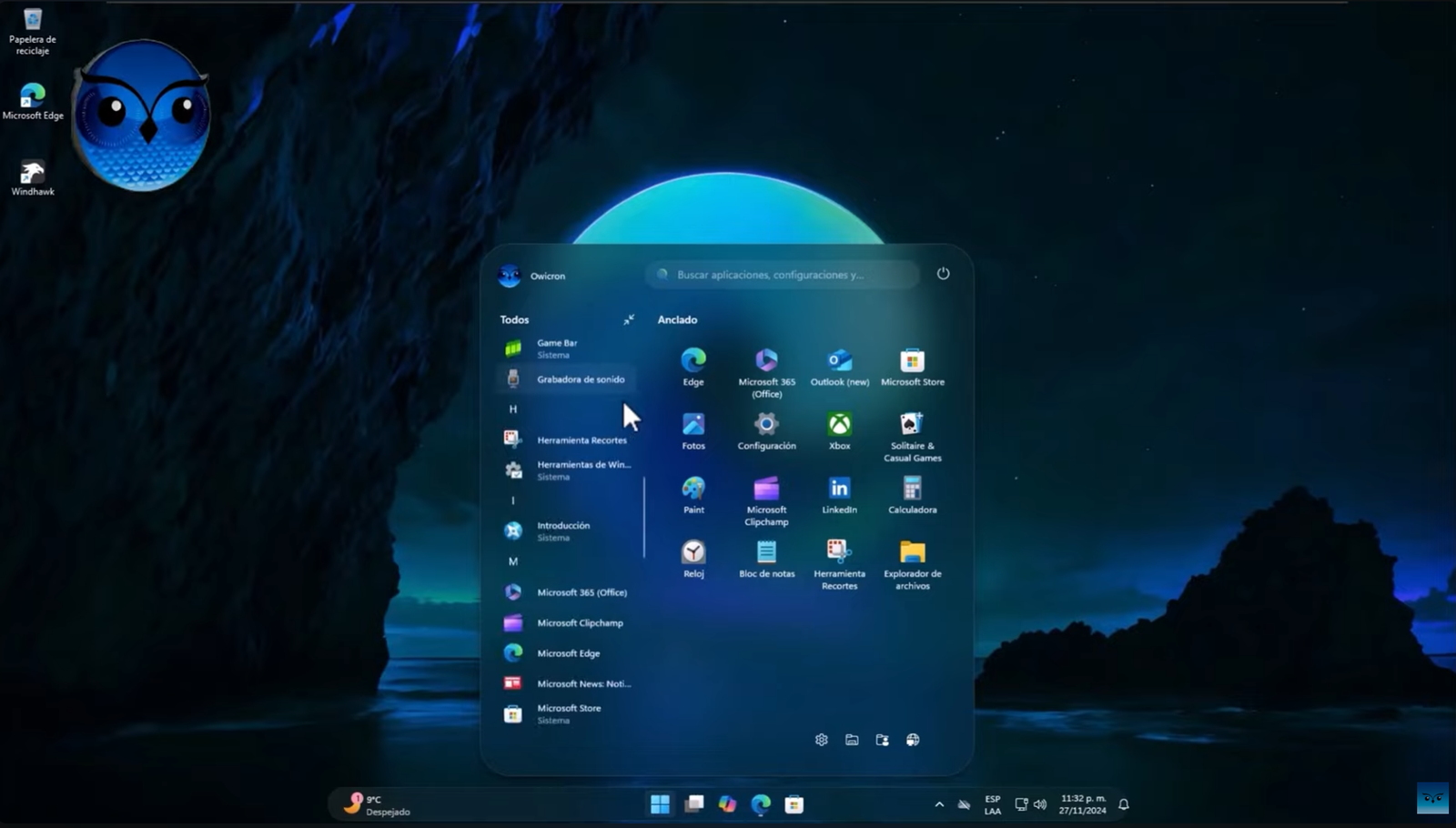Screen dimensions: 1456x828
Task: Open the pinned Outlook (new) app
Action: [x=839, y=368]
